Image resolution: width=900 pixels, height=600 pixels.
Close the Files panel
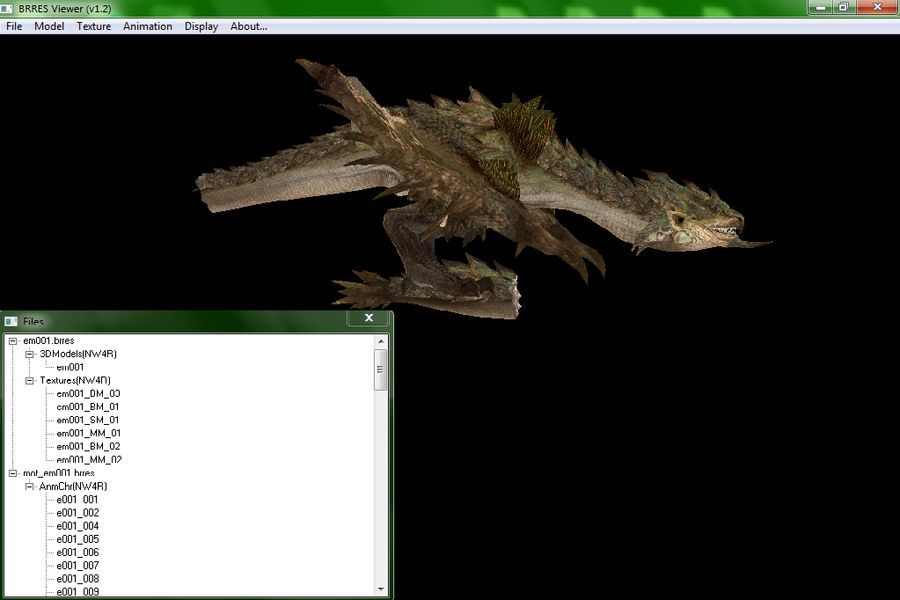tap(369, 318)
